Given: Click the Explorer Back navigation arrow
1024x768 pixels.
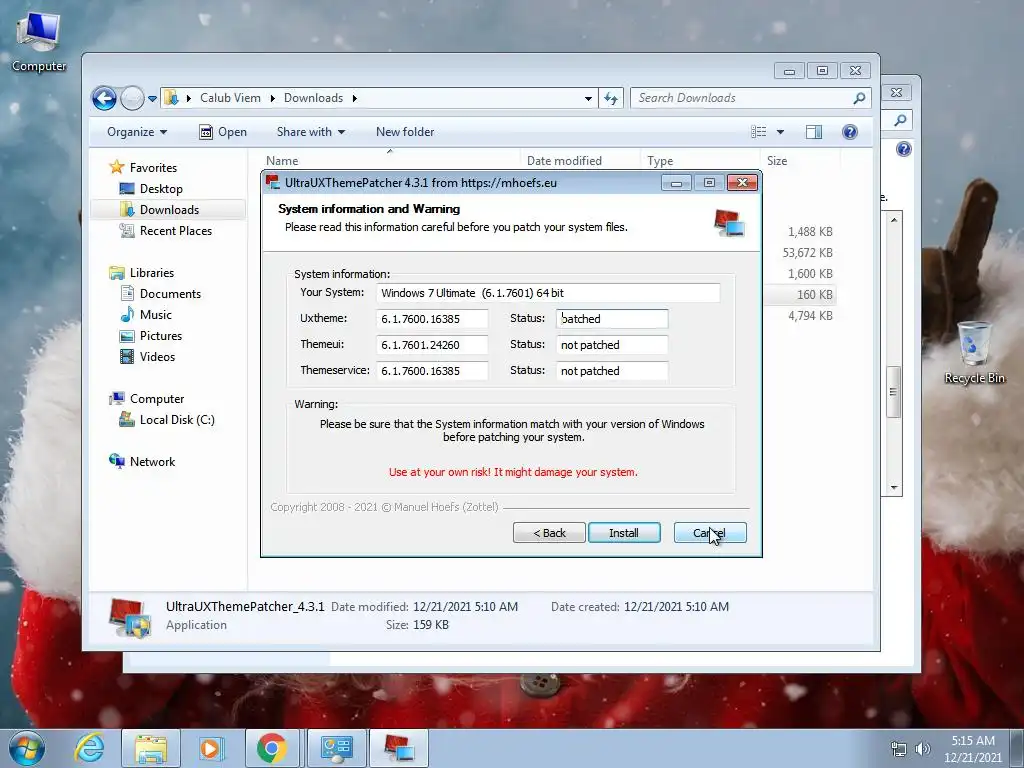Looking at the screenshot, I should pos(104,99).
